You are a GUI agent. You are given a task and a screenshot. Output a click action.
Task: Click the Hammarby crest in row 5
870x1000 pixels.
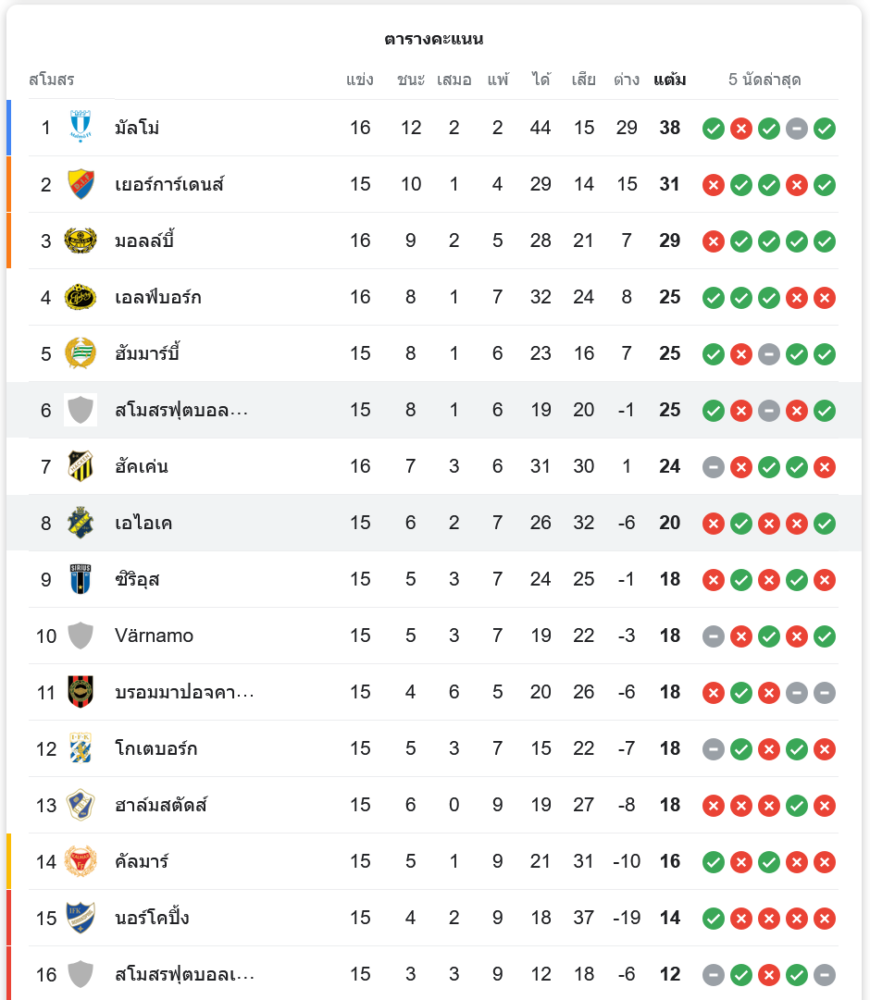(x=80, y=353)
